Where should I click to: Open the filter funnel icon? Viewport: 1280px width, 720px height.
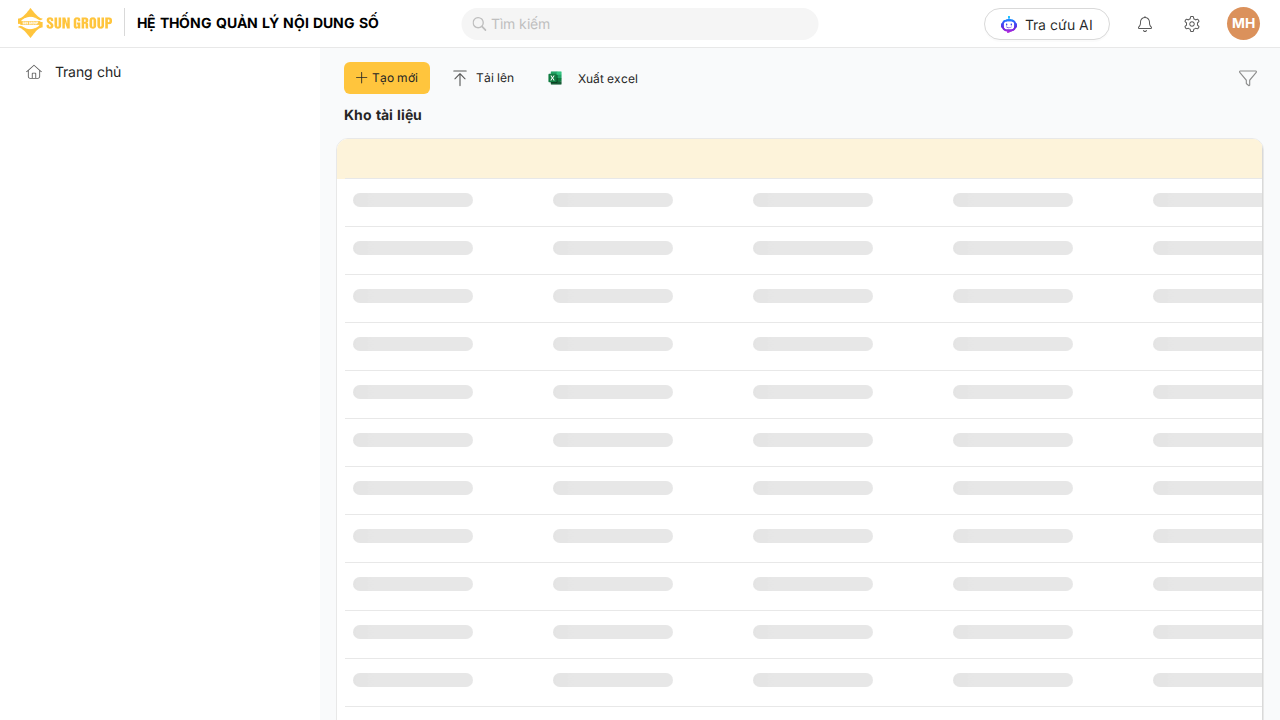[x=1247, y=78]
